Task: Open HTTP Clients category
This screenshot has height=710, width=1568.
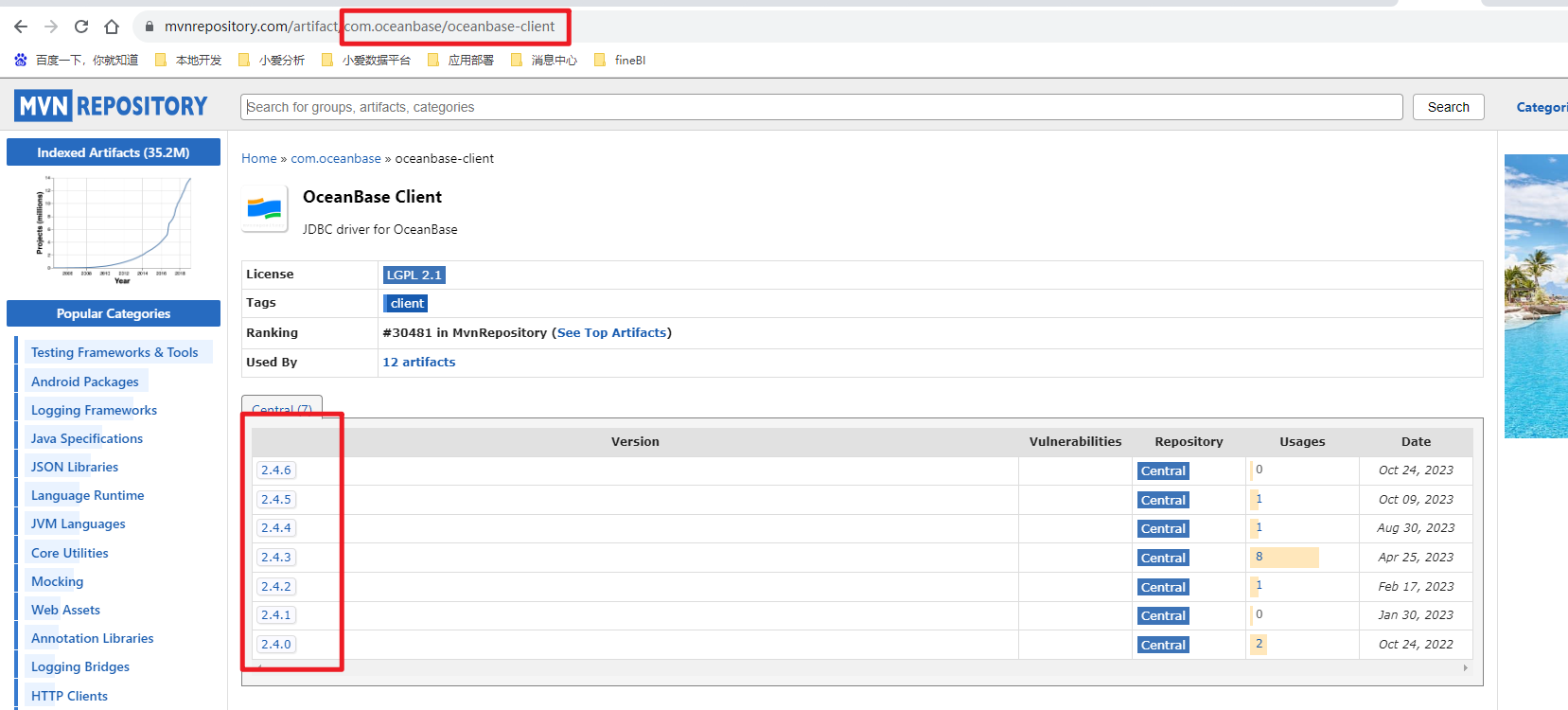Action: (70, 696)
